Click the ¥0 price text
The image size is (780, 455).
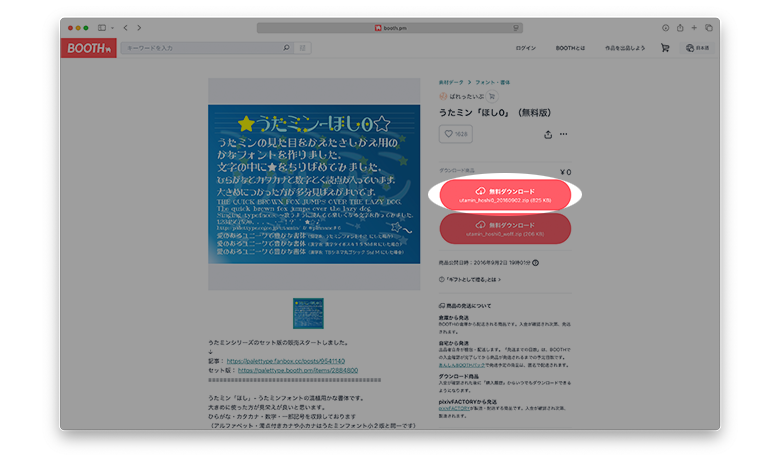click(566, 172)
